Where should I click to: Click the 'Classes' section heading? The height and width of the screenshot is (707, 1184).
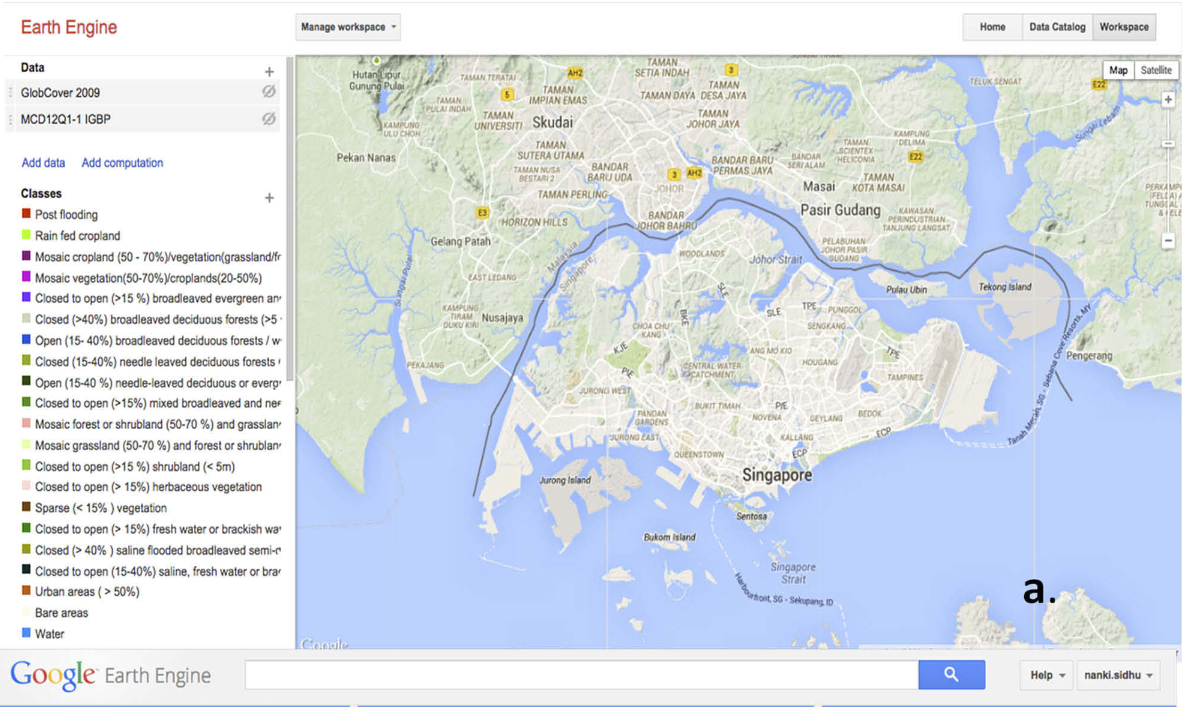coord(42,194)
